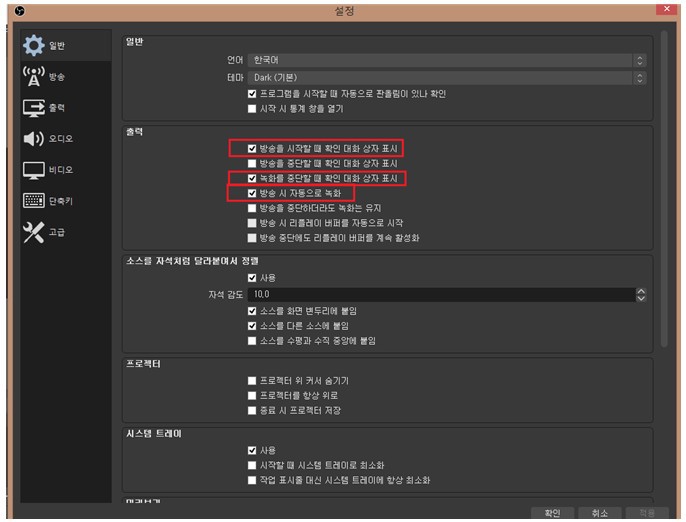Toggle the 사용 checkbox under source snapping

252,278
